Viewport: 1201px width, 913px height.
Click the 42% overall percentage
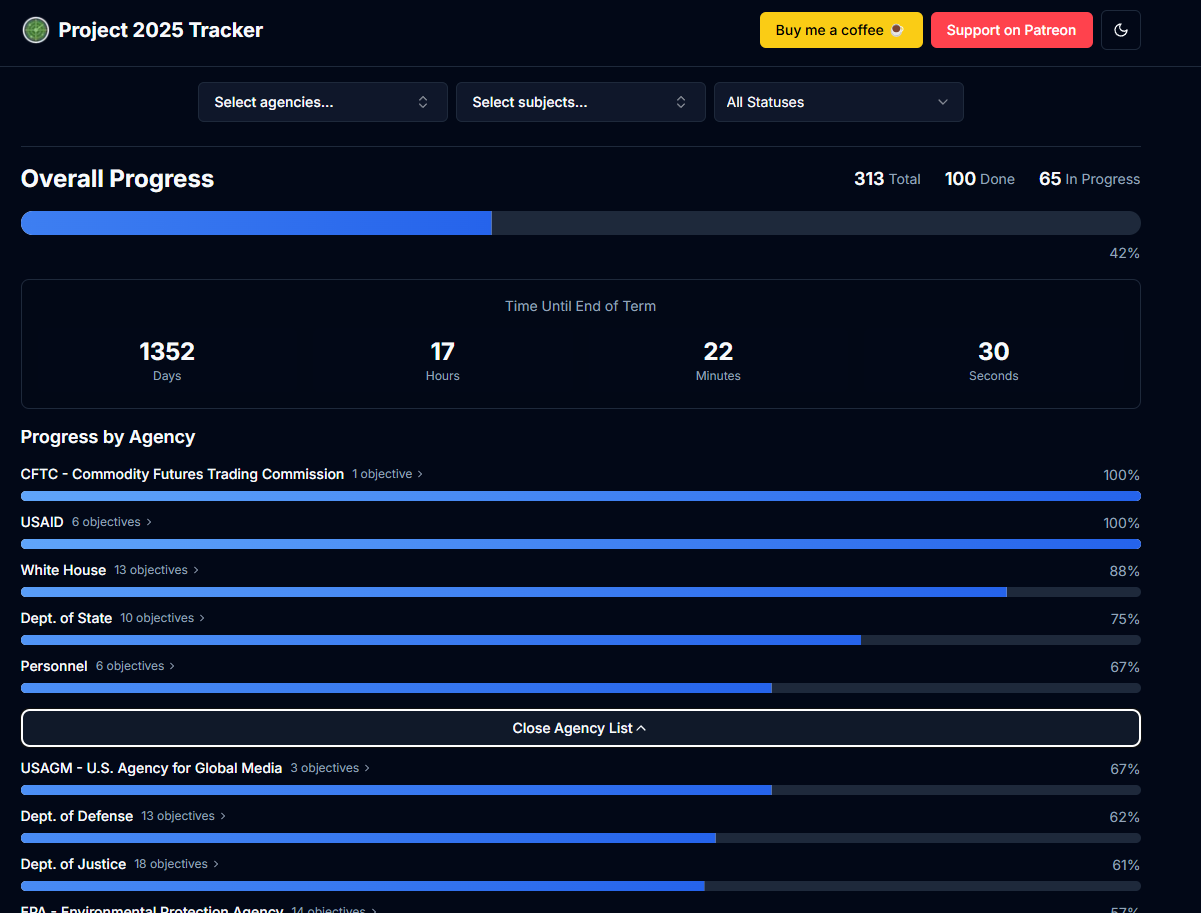(1125, 253)
